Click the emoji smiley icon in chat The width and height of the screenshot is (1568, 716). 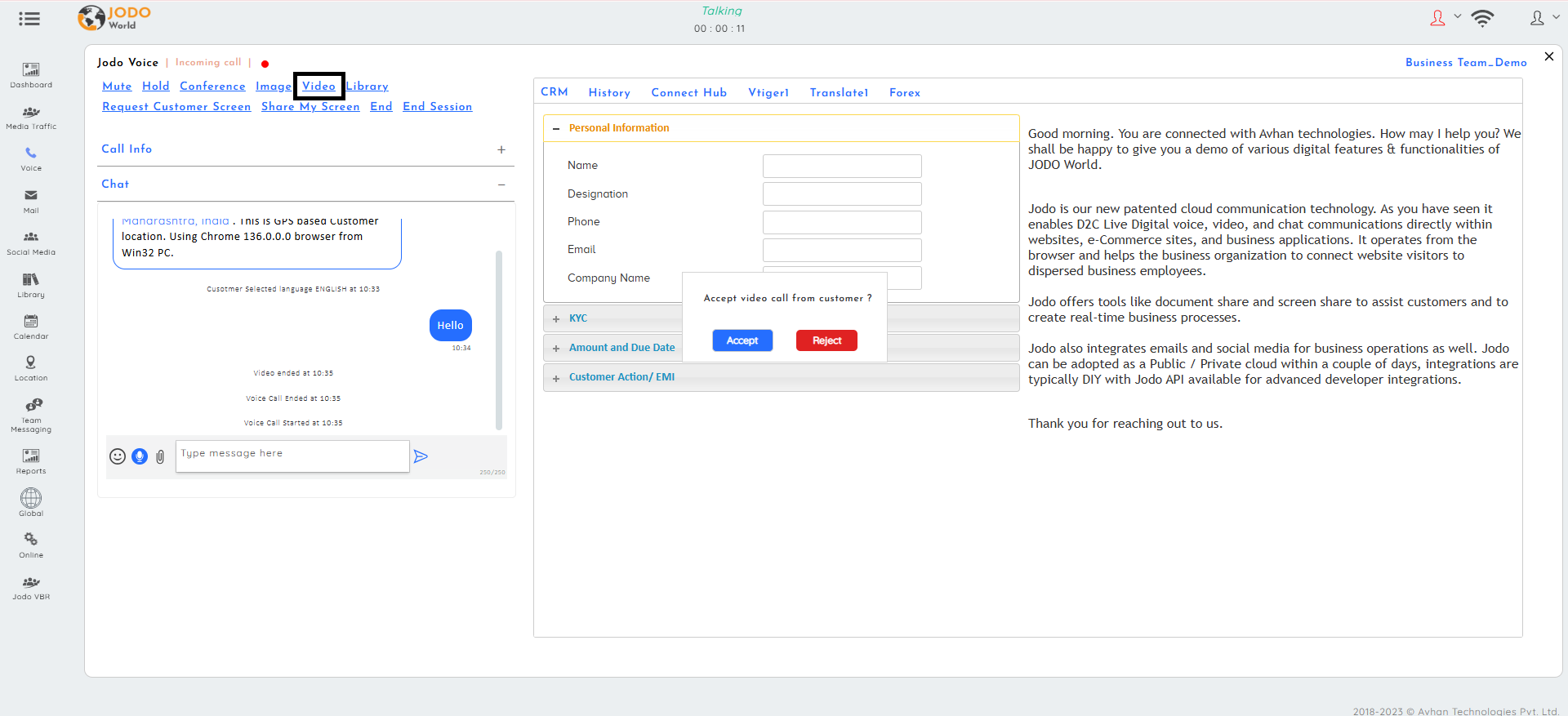(118, 456)
